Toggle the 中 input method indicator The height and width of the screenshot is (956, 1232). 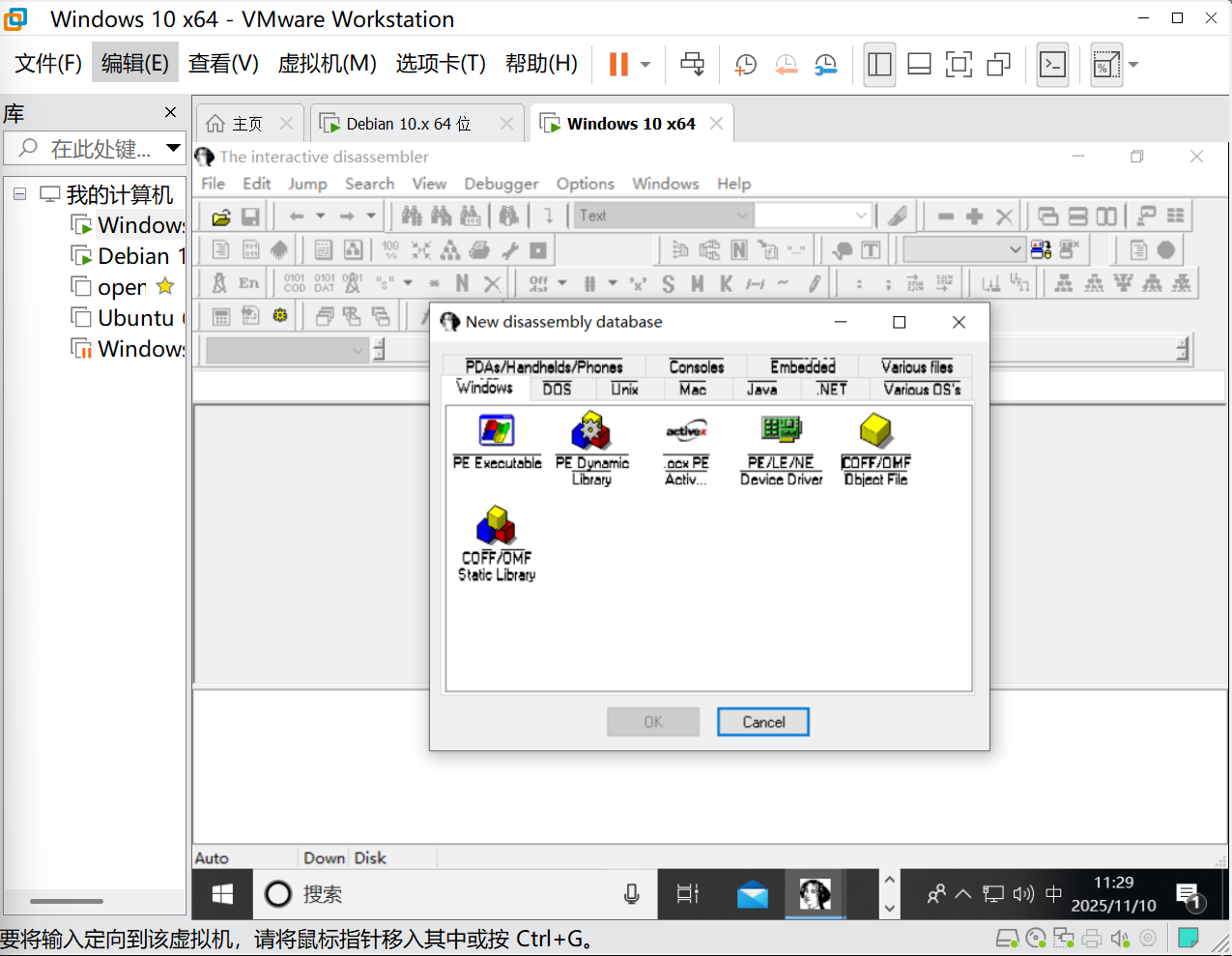click(1054, 894)
